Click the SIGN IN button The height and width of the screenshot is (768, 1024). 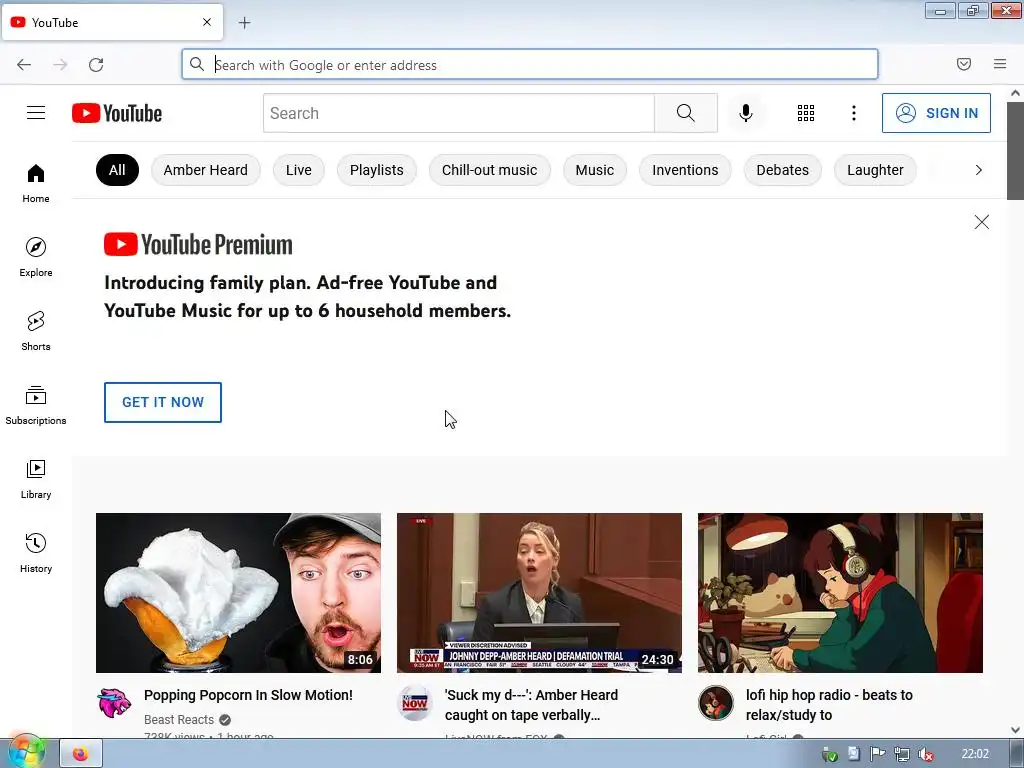pyautogui.click(x=936, y=113)
